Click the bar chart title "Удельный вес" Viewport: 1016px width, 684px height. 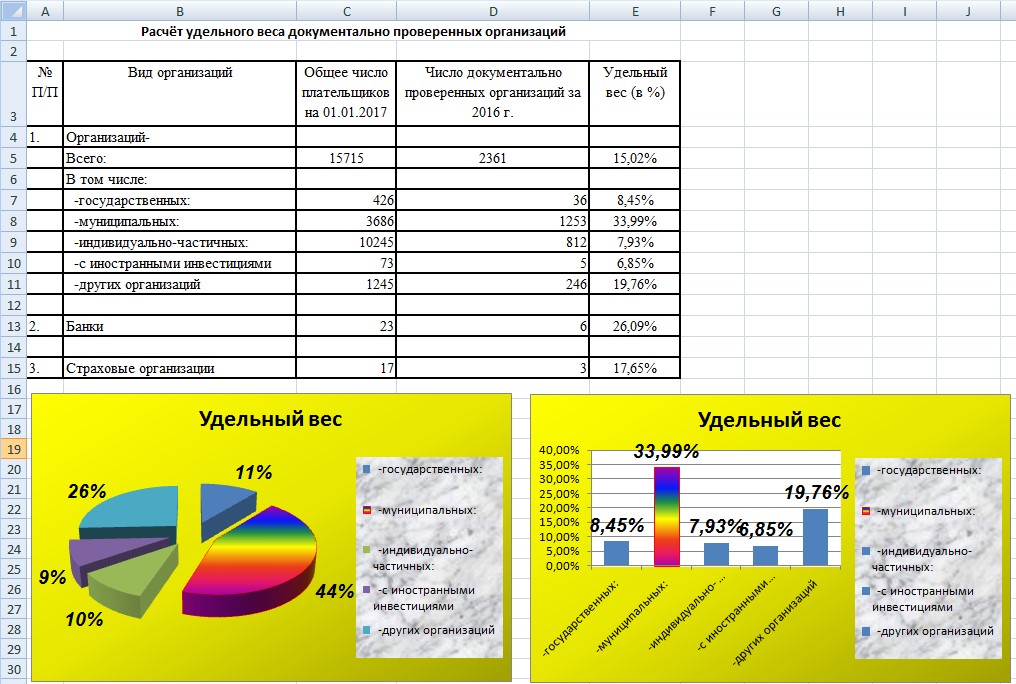(x=769, y=420)
